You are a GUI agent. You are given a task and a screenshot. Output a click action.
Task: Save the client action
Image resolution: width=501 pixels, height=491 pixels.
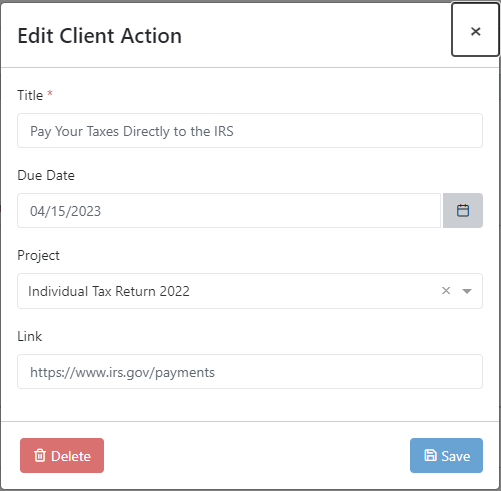click(446, 455)
